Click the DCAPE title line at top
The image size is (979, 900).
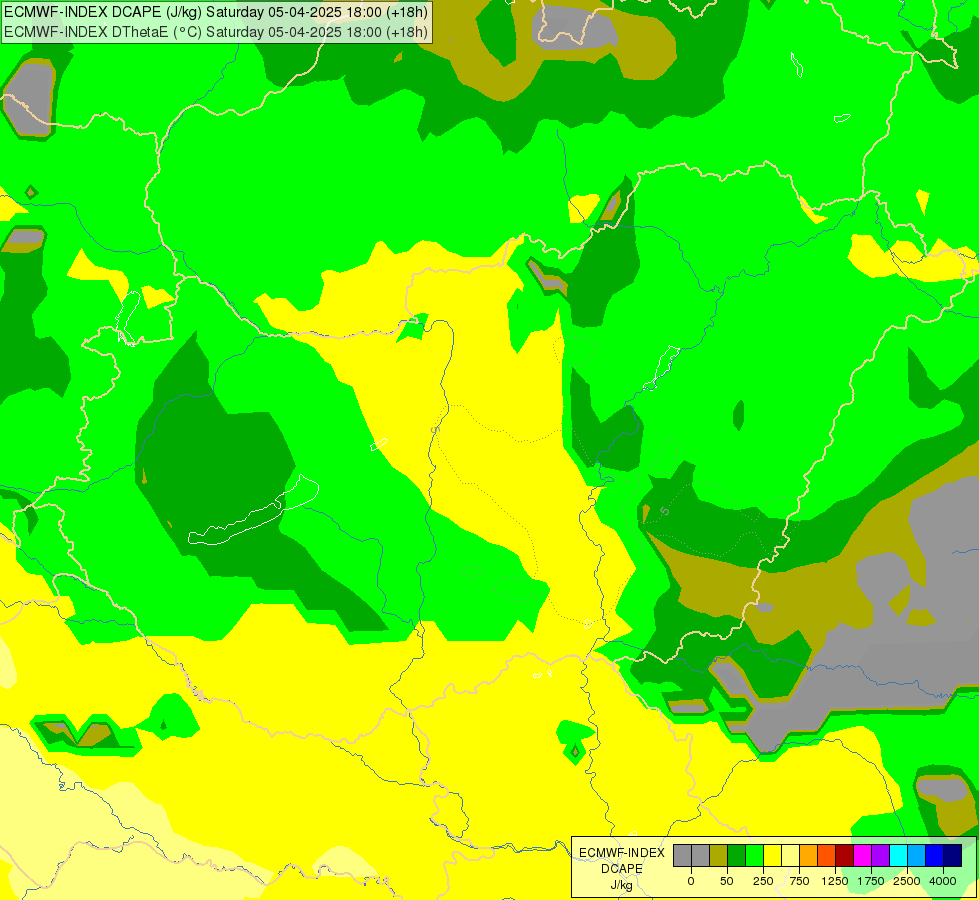click(x=216, y=12)
